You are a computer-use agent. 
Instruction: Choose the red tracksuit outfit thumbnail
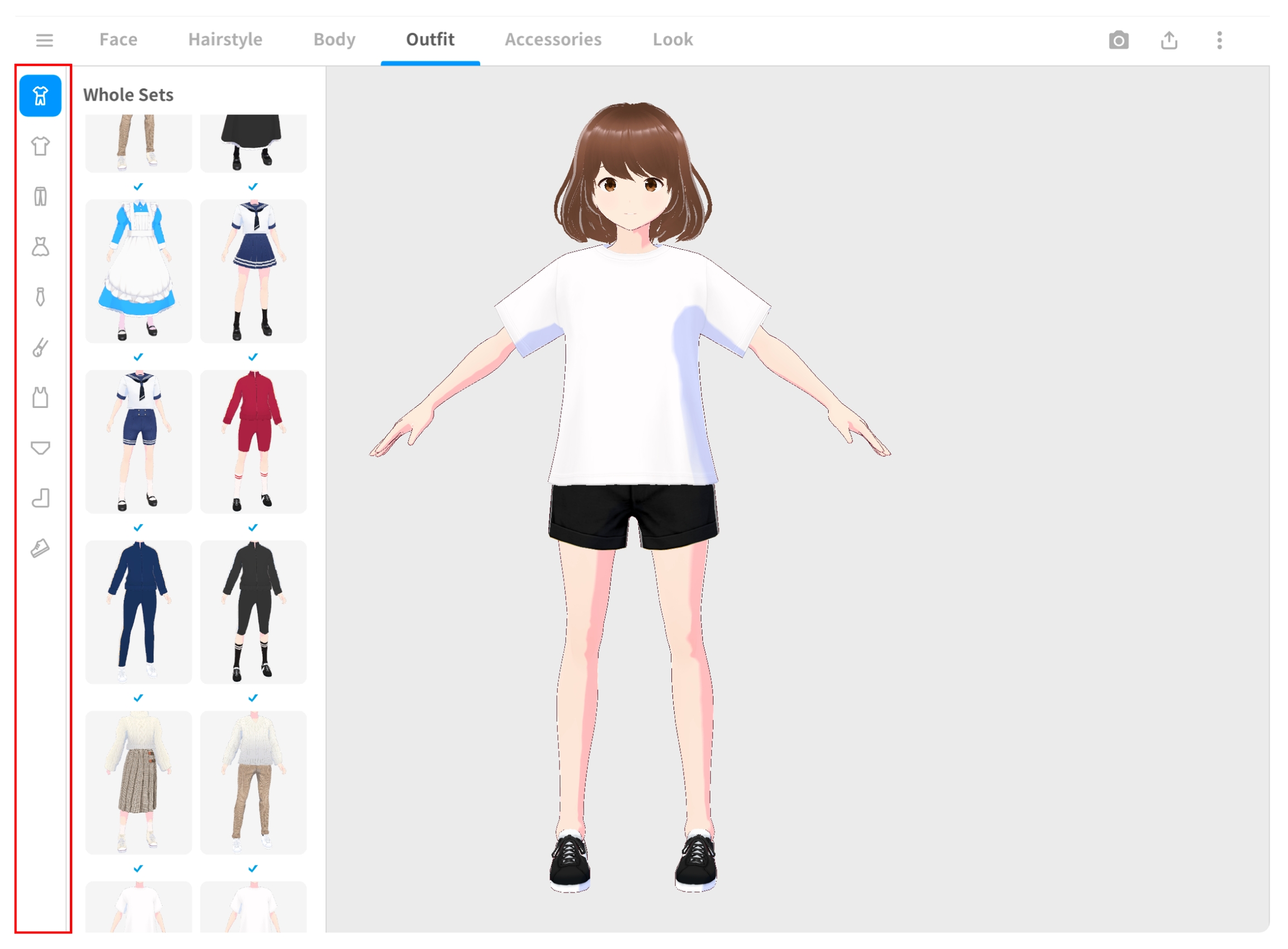tap(253, 441)
